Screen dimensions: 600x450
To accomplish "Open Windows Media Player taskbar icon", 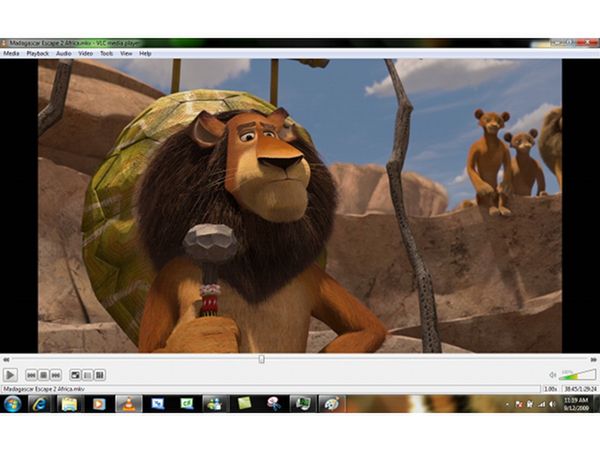I will [99, 404].
